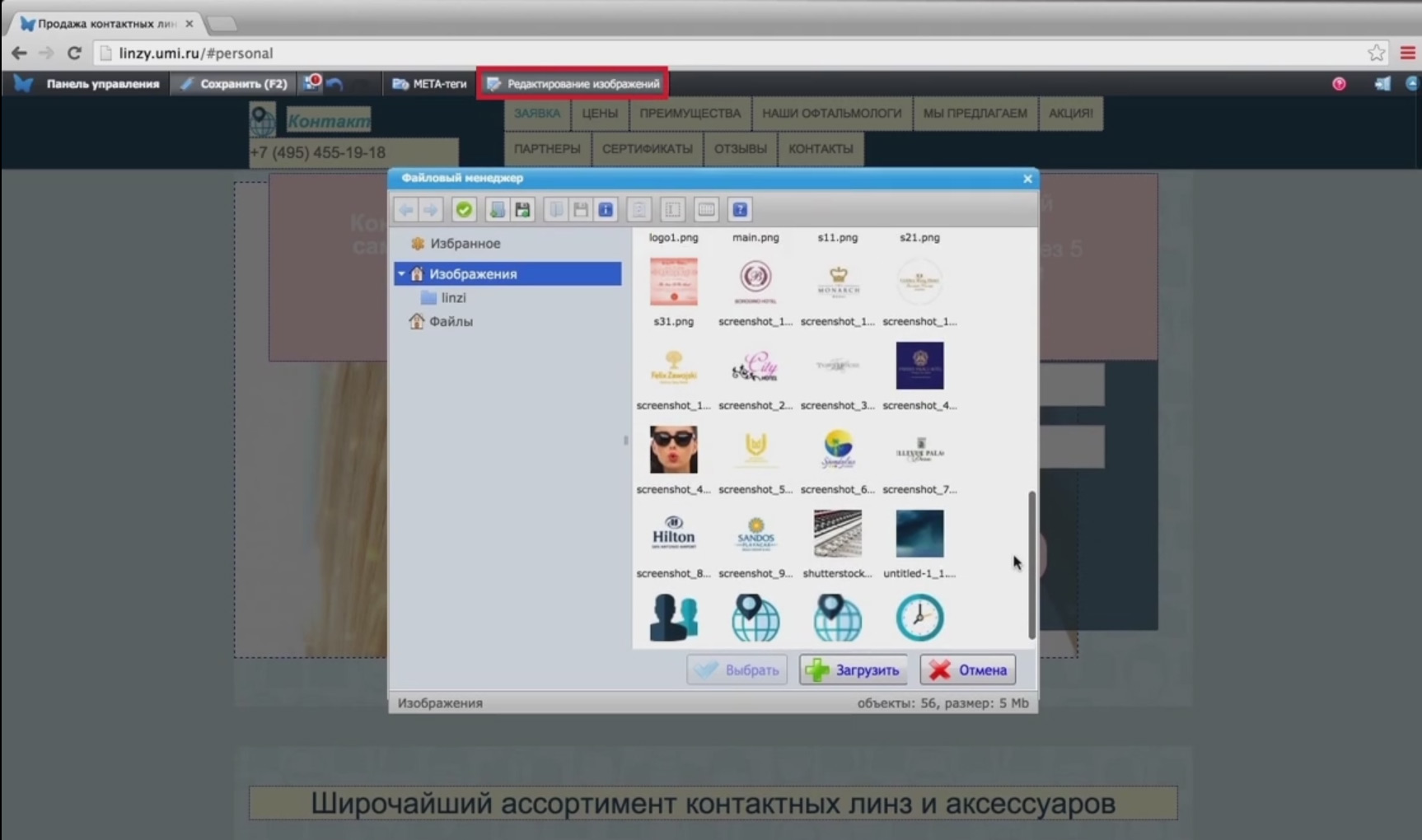The width and height of the screenshot is (1422, 840).
Task: Click Сохранить (F2) in the top panel
Action: coord(234,84)
